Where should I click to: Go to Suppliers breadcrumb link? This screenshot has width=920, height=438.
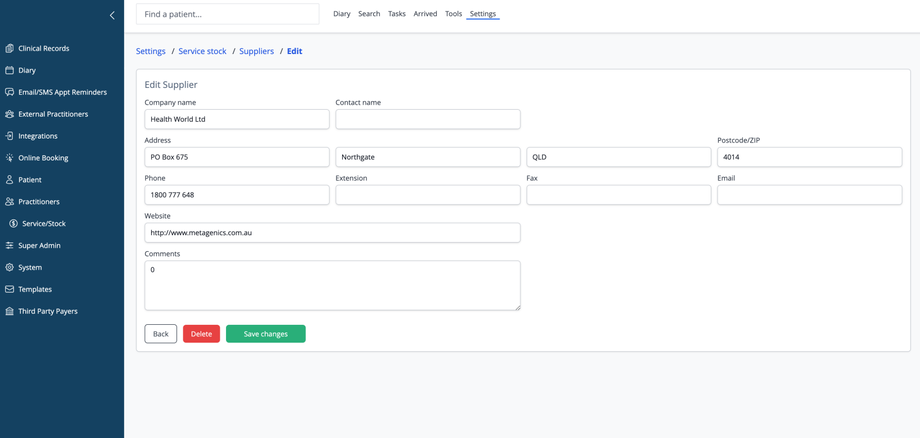(x=257, y=51)
